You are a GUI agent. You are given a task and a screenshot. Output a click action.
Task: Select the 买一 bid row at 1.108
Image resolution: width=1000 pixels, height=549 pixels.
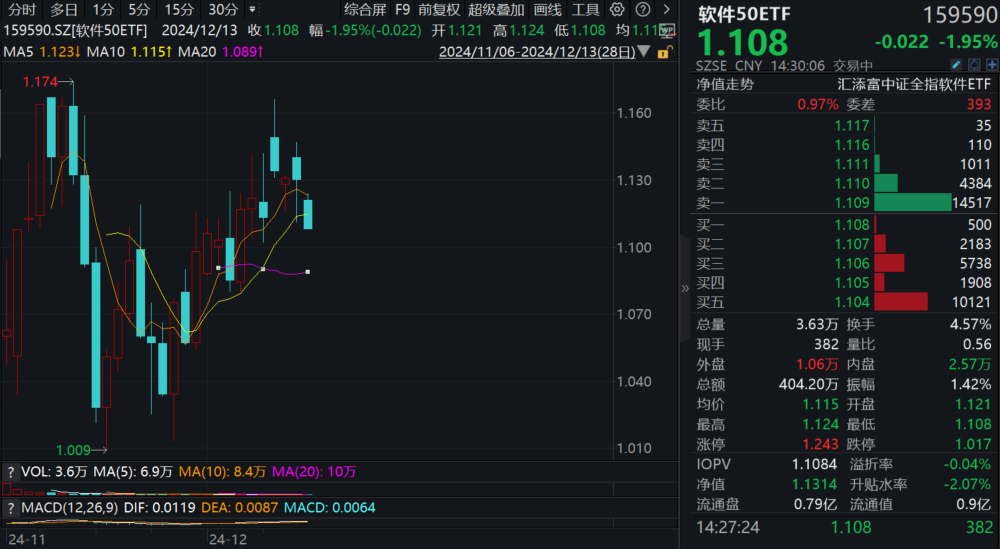click(844, 224)
